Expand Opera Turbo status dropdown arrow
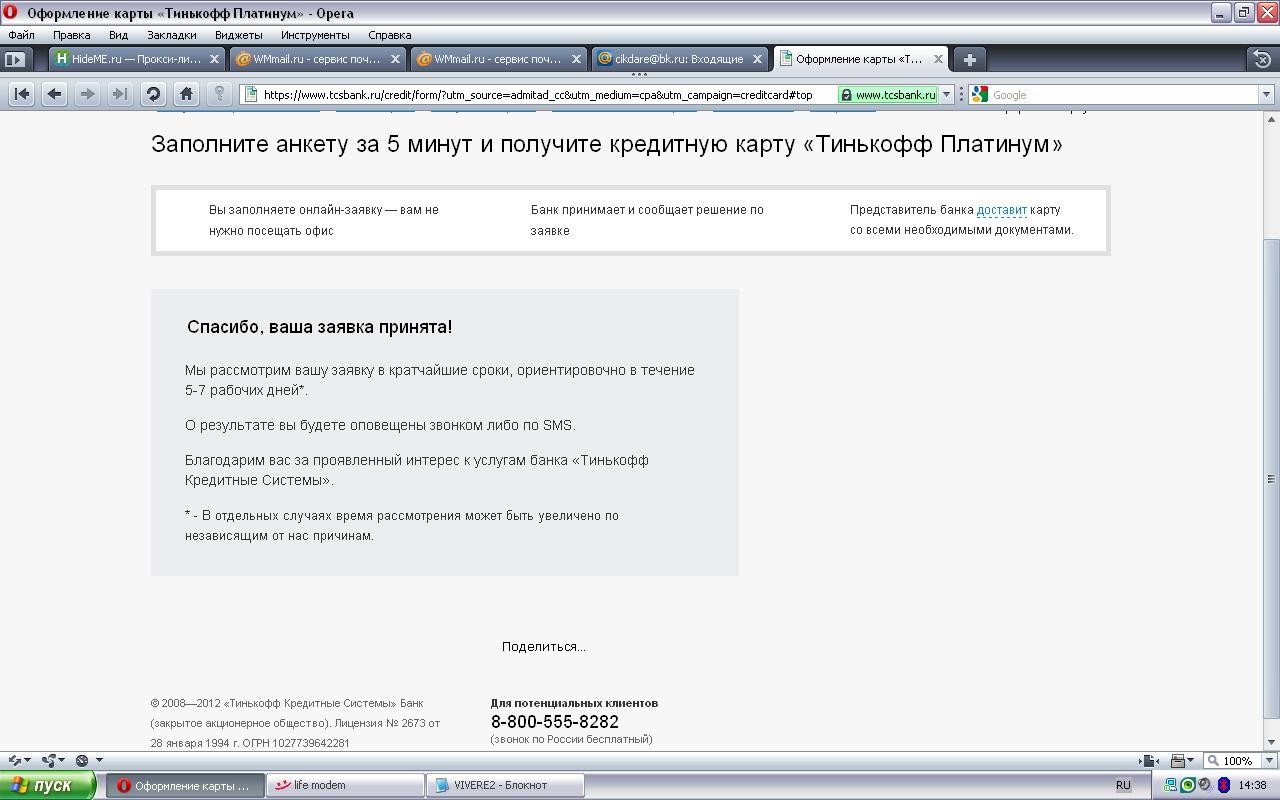Screen dimensions: 1280x800 coord(98,760)
